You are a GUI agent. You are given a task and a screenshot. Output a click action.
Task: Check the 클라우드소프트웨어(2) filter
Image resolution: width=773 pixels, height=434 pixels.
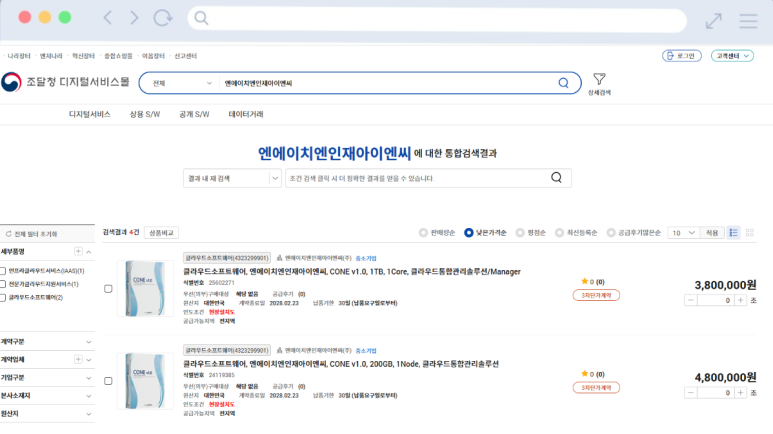click(3, 297)
